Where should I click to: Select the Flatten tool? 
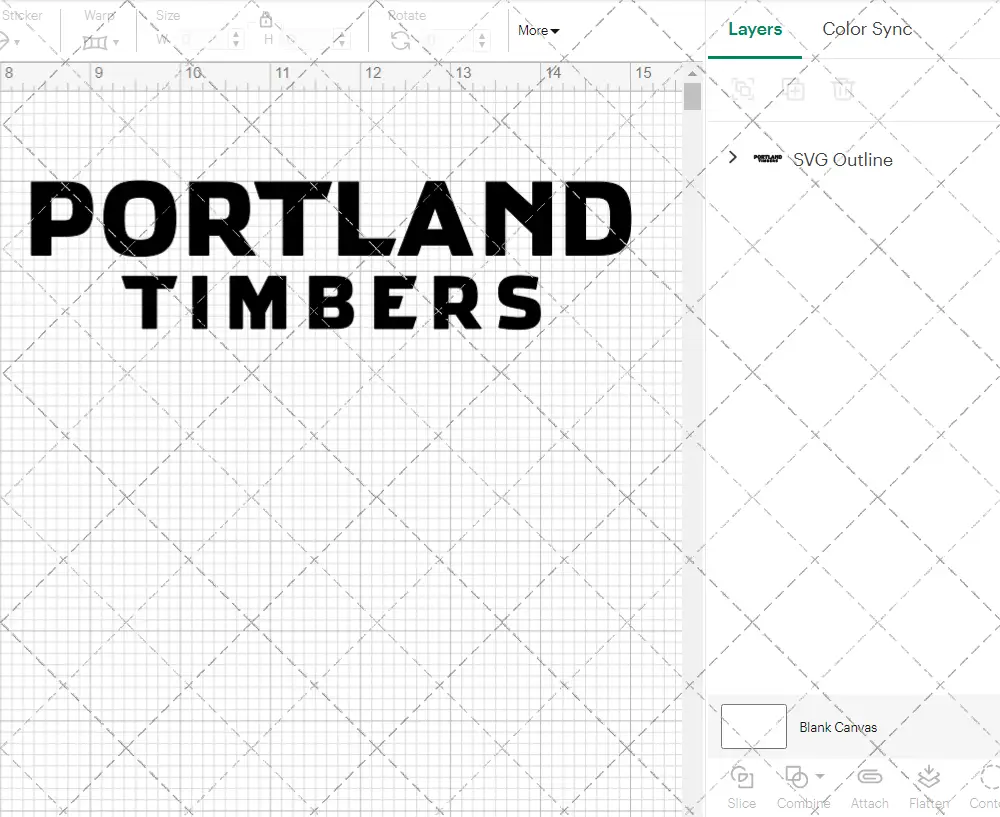coord(927,784)
